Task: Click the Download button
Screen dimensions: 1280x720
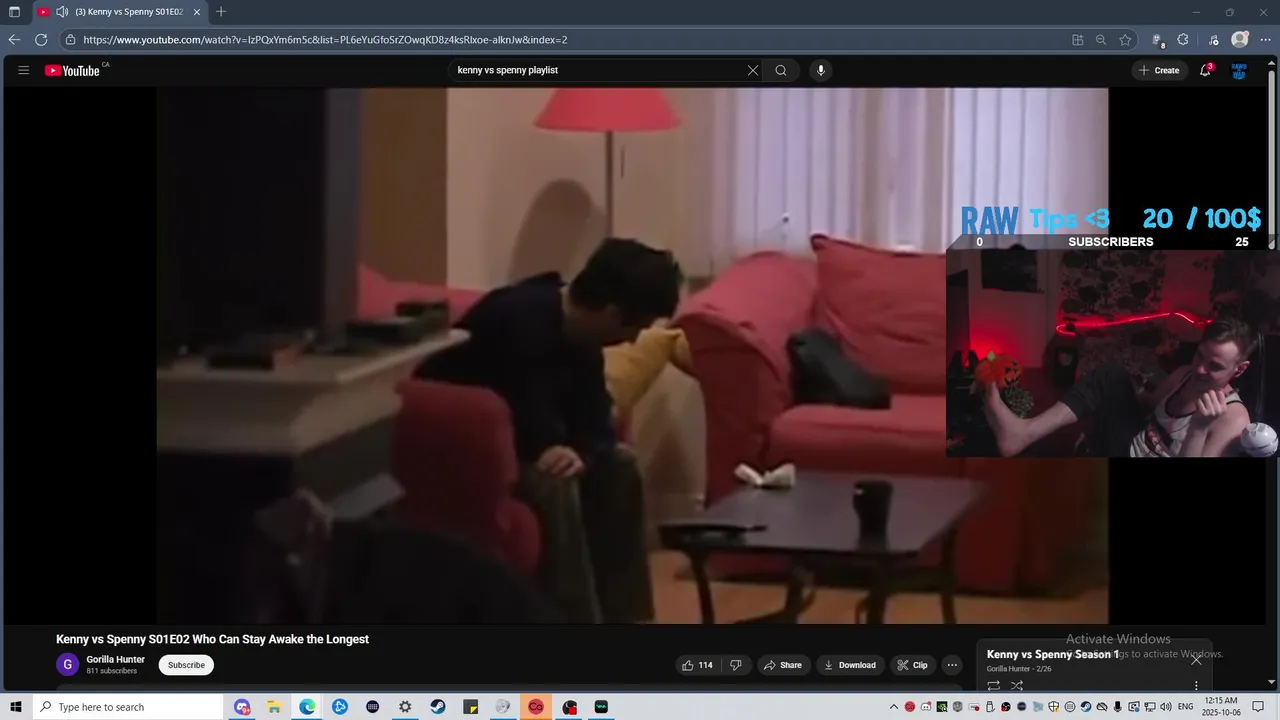Action: click(849, 665)
